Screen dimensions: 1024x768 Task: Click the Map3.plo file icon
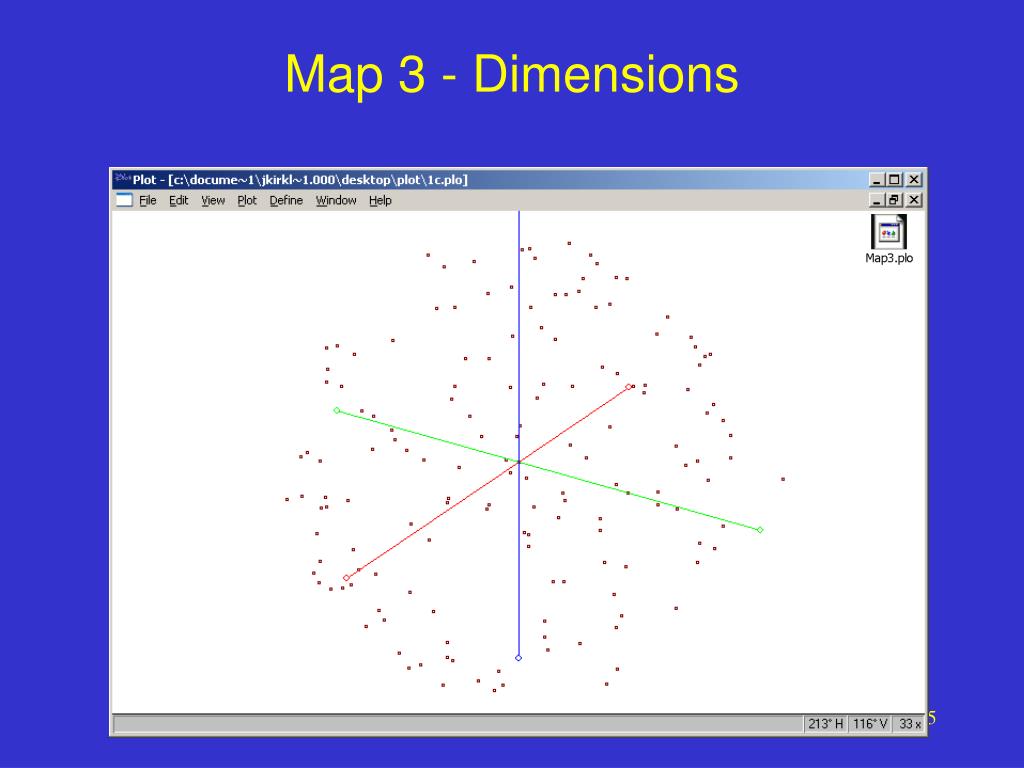coord(889,232)
